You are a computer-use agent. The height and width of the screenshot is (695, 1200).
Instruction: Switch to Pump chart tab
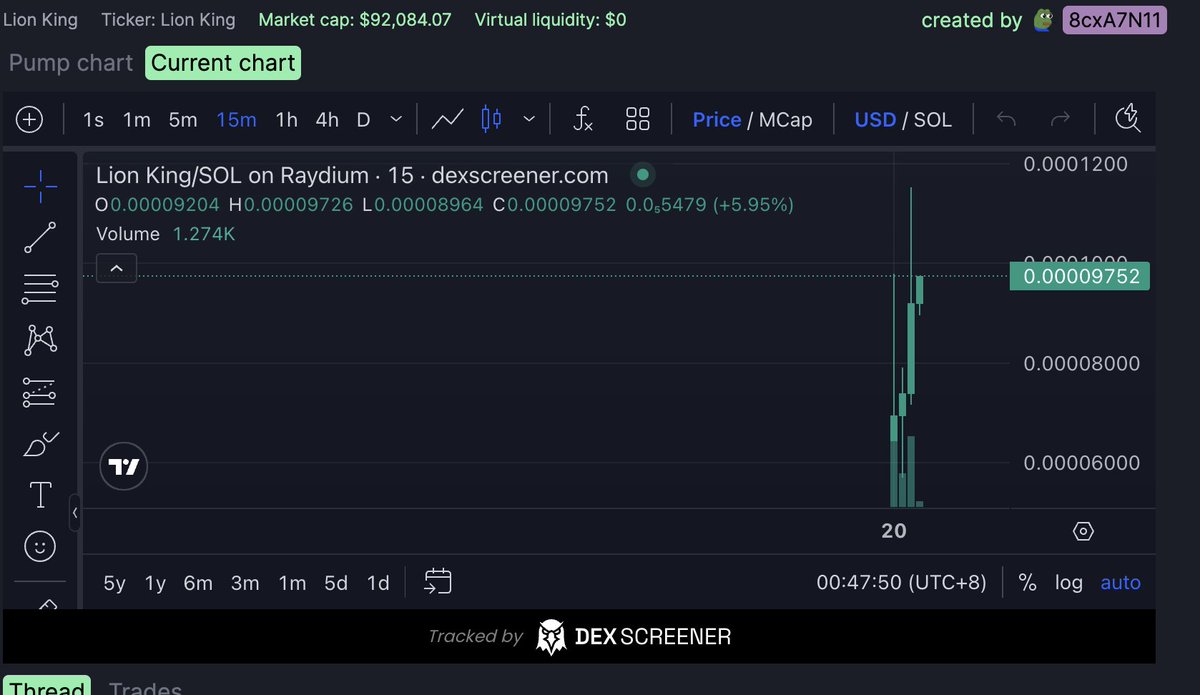[71, 63]
